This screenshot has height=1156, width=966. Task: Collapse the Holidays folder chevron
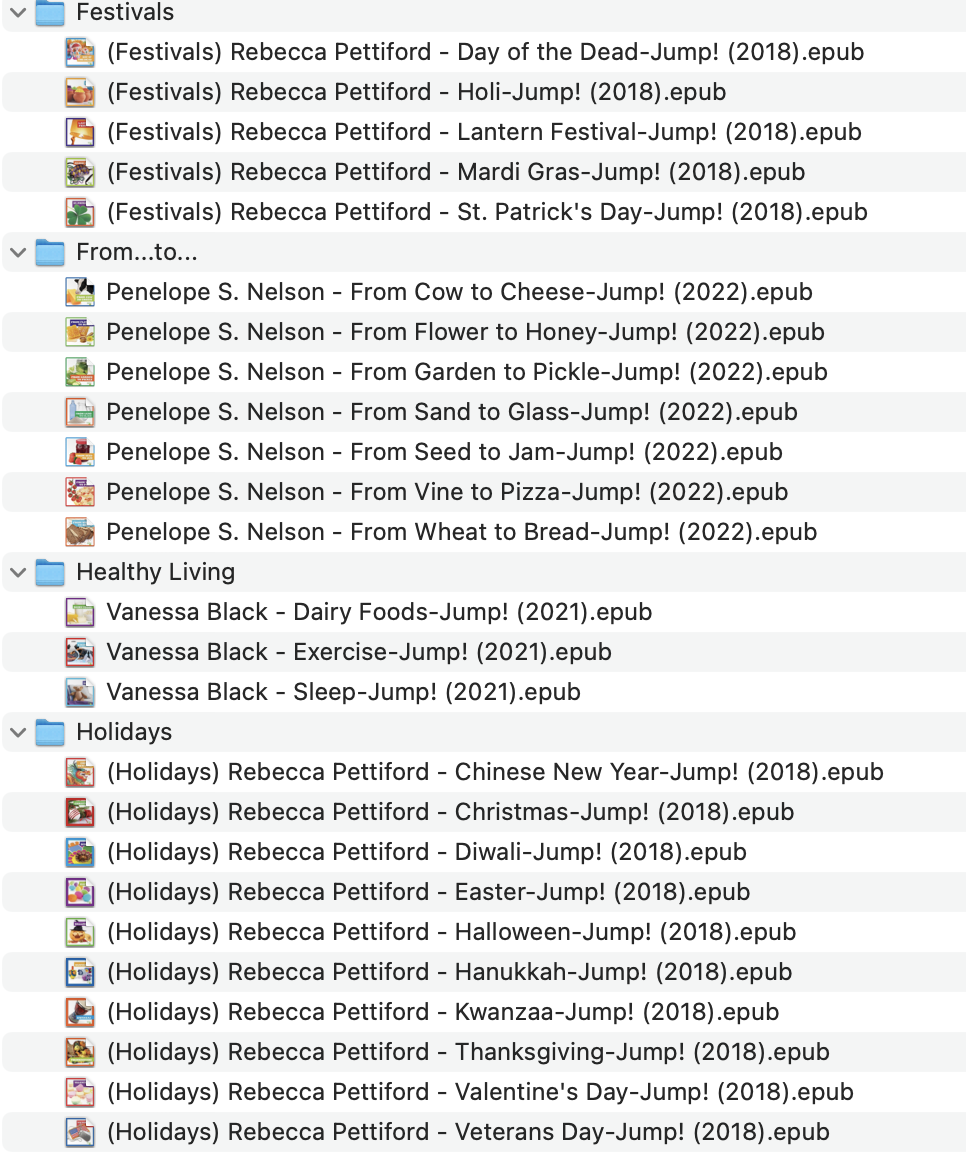coord(18,733)
